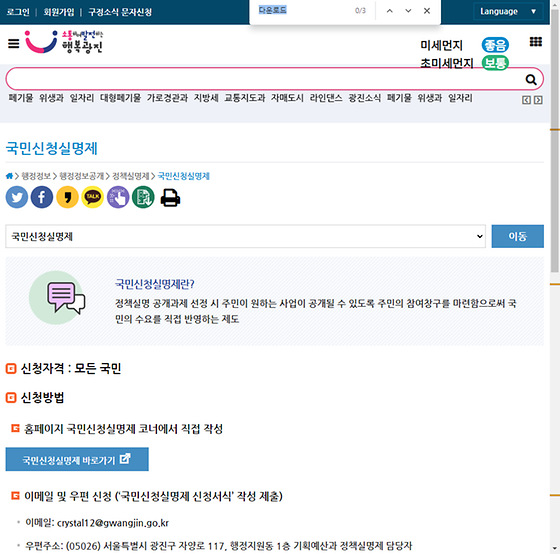Select 가로경관과 keyword

coord(167,98)
